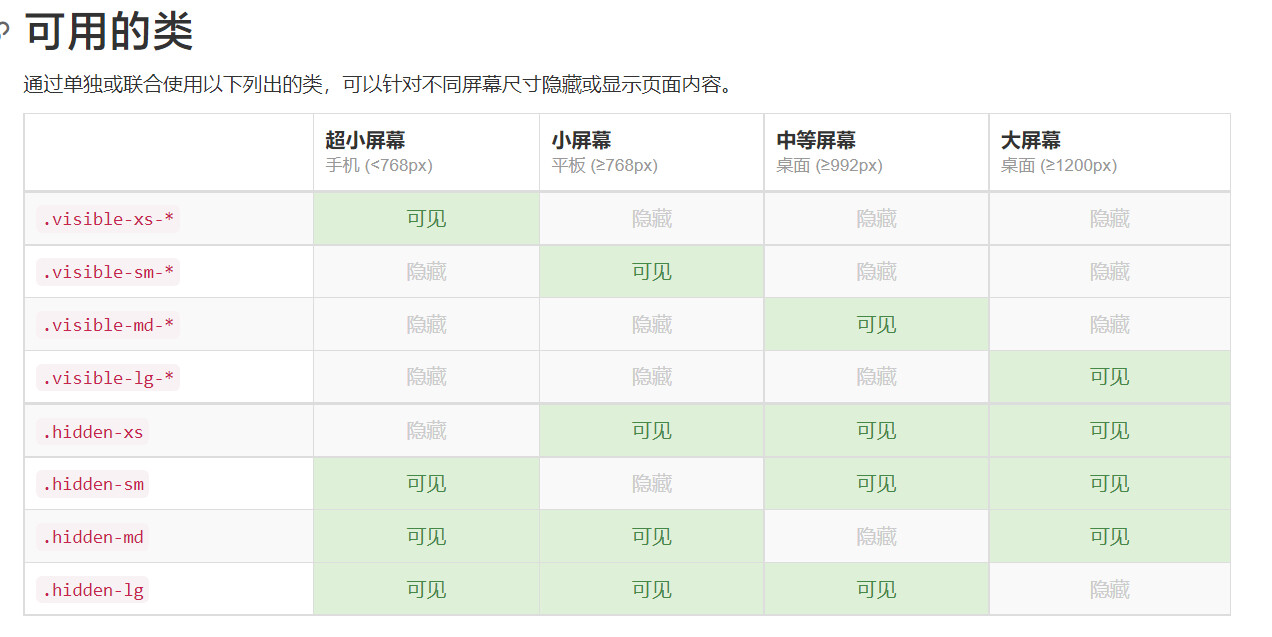Select the 小屏幕 column header
1272x637 pixels.
coord(651,152)
